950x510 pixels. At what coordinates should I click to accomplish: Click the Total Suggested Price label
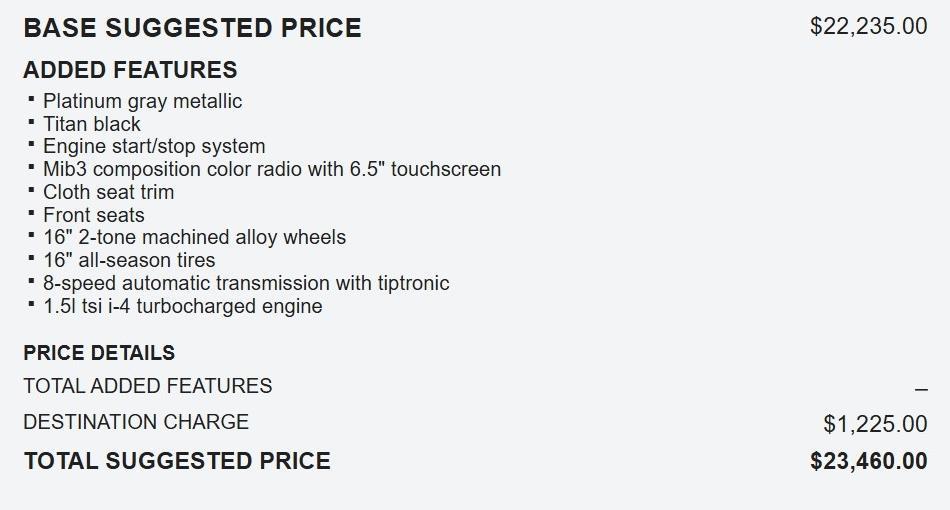[x=177, y=461]
